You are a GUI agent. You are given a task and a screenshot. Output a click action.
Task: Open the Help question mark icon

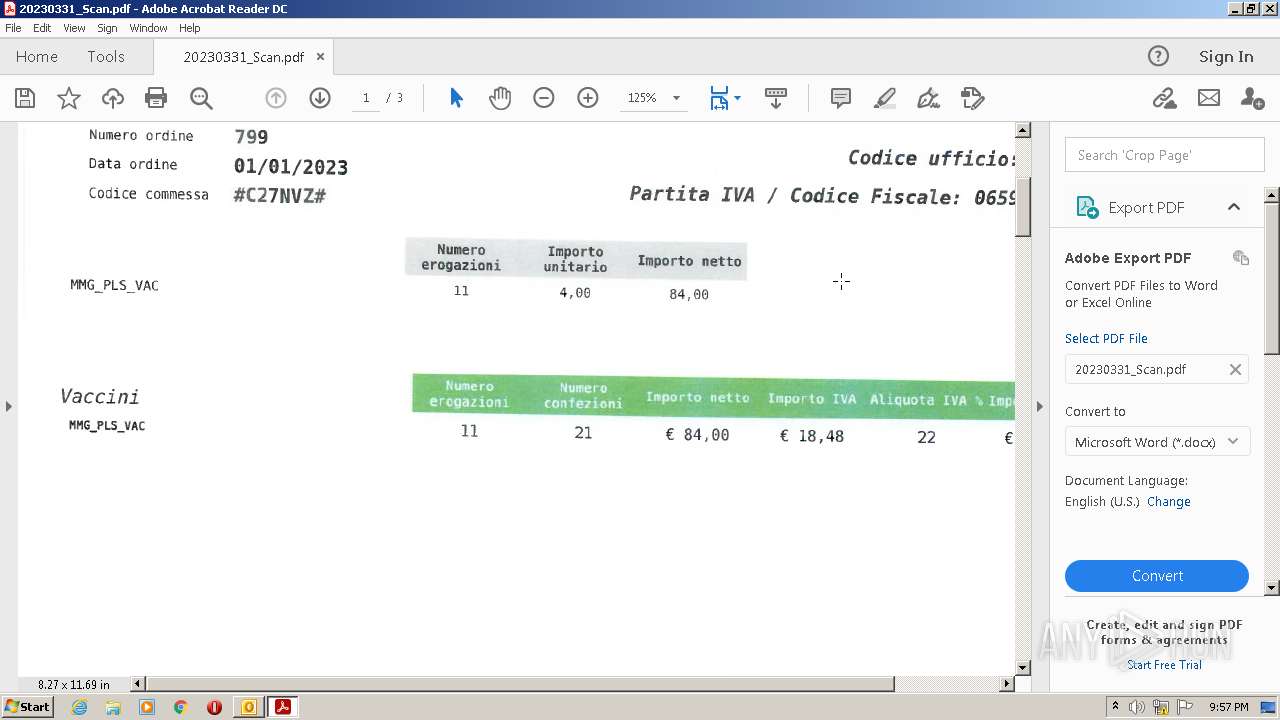[x=1158, y=56]
